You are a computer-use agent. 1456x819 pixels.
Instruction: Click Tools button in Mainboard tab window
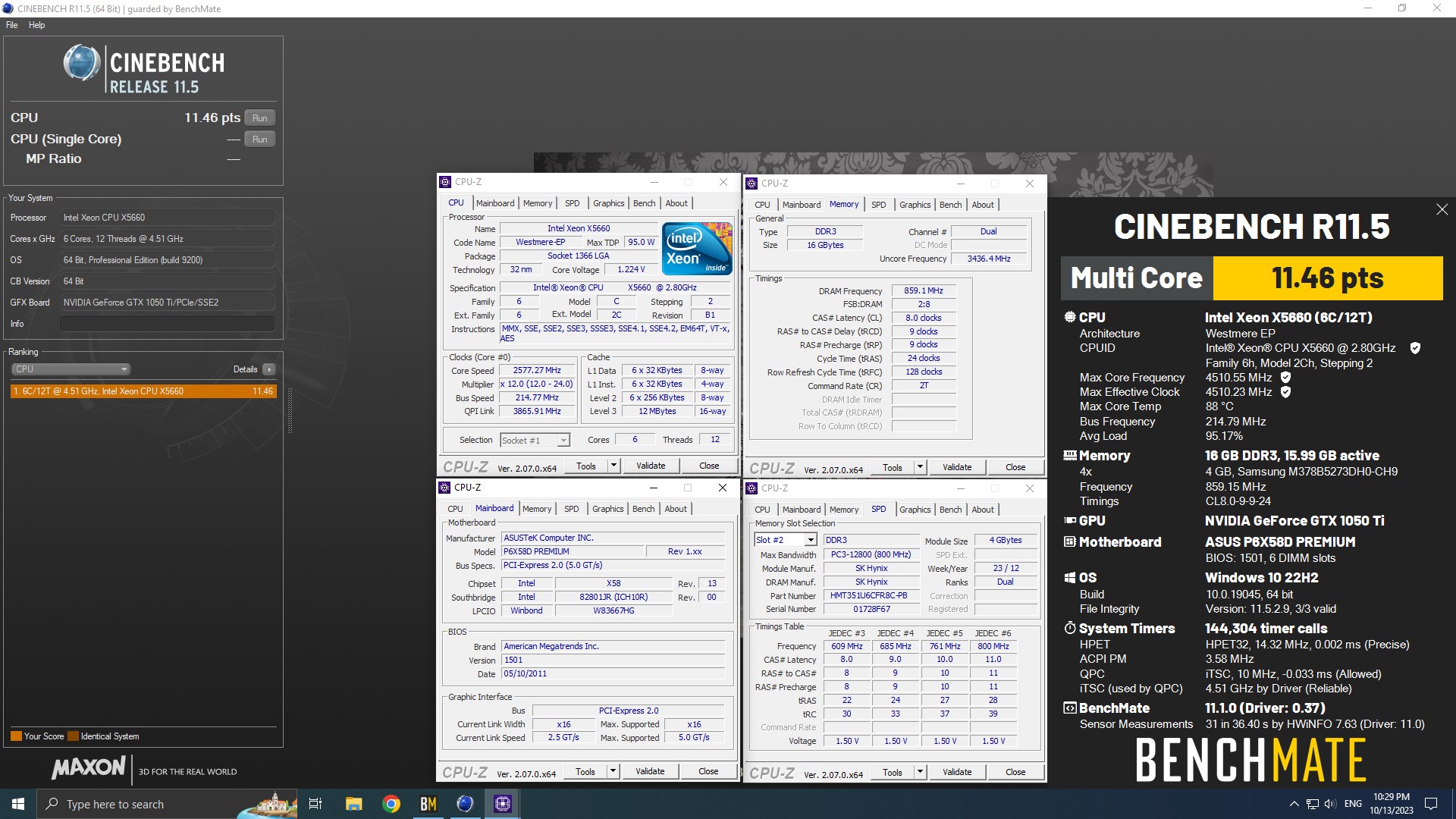[585, 771]
